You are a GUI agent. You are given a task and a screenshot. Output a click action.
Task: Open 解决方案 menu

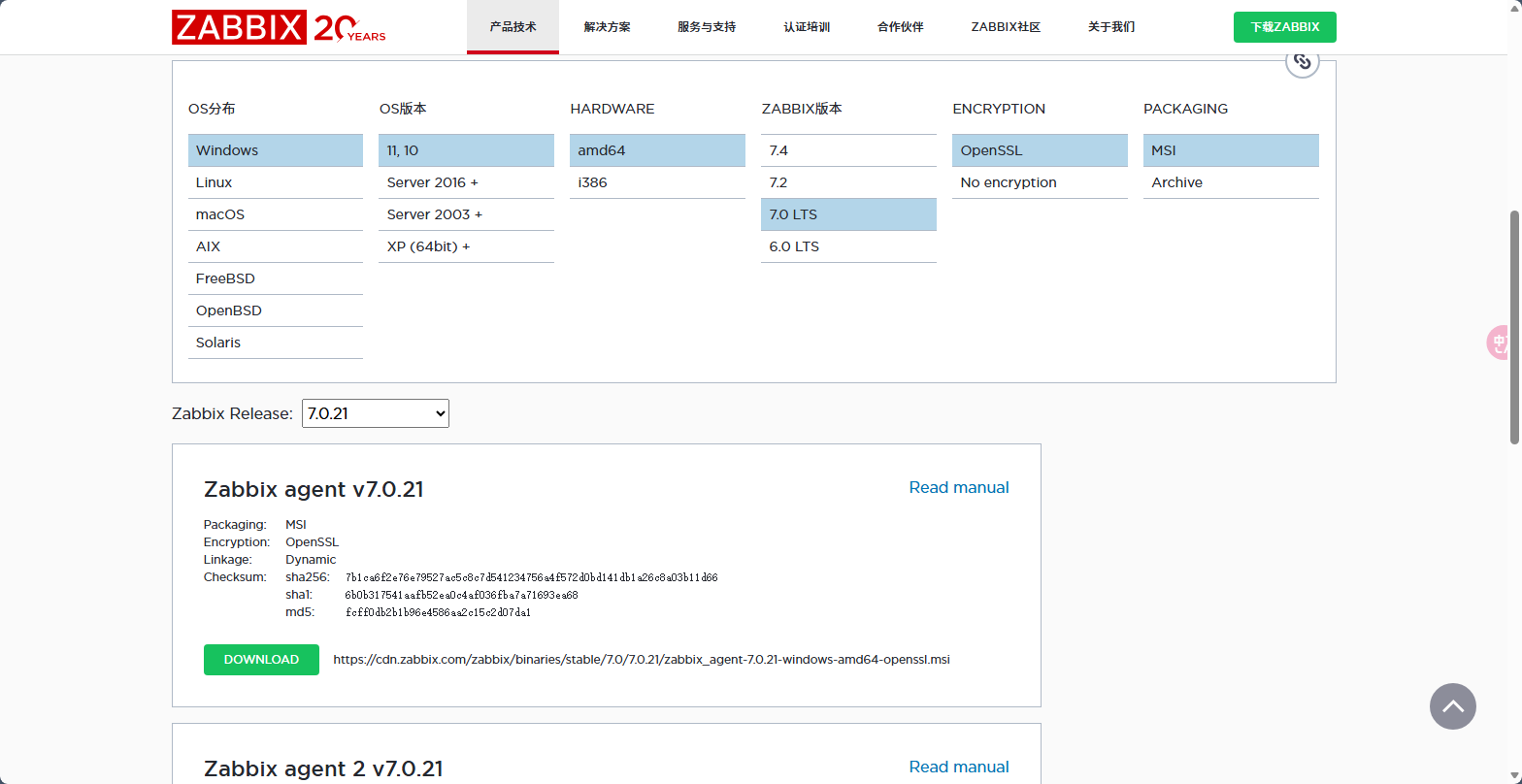coord(607,27)
